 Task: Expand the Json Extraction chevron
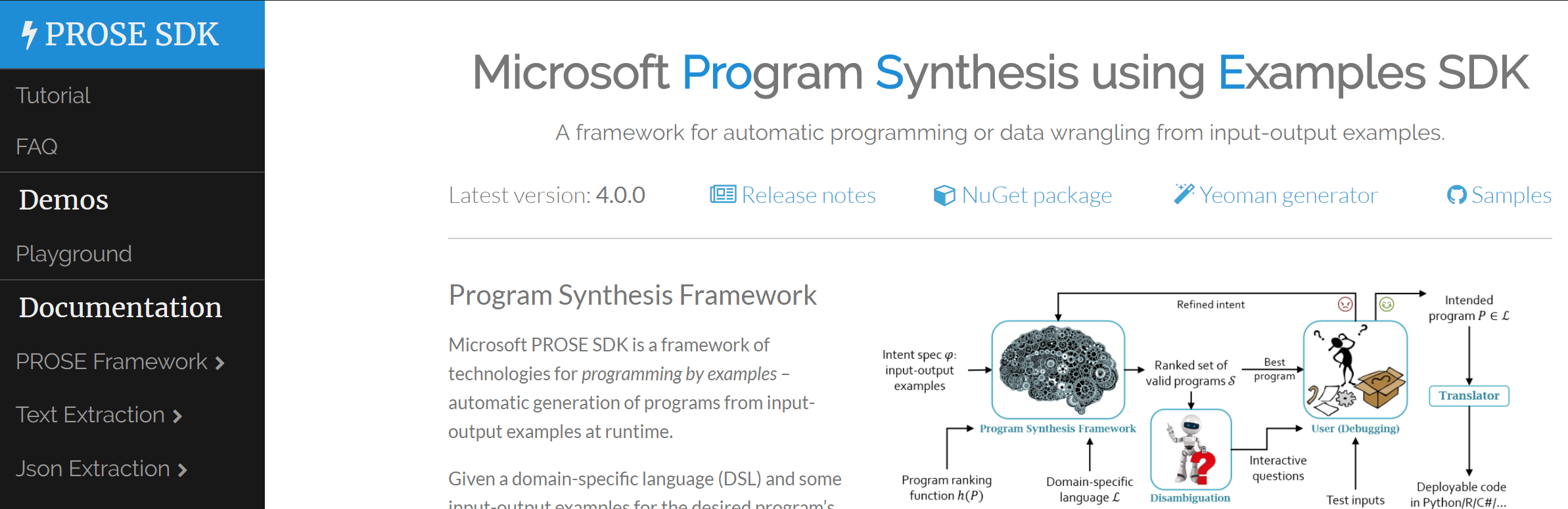(x=183, y=470)
